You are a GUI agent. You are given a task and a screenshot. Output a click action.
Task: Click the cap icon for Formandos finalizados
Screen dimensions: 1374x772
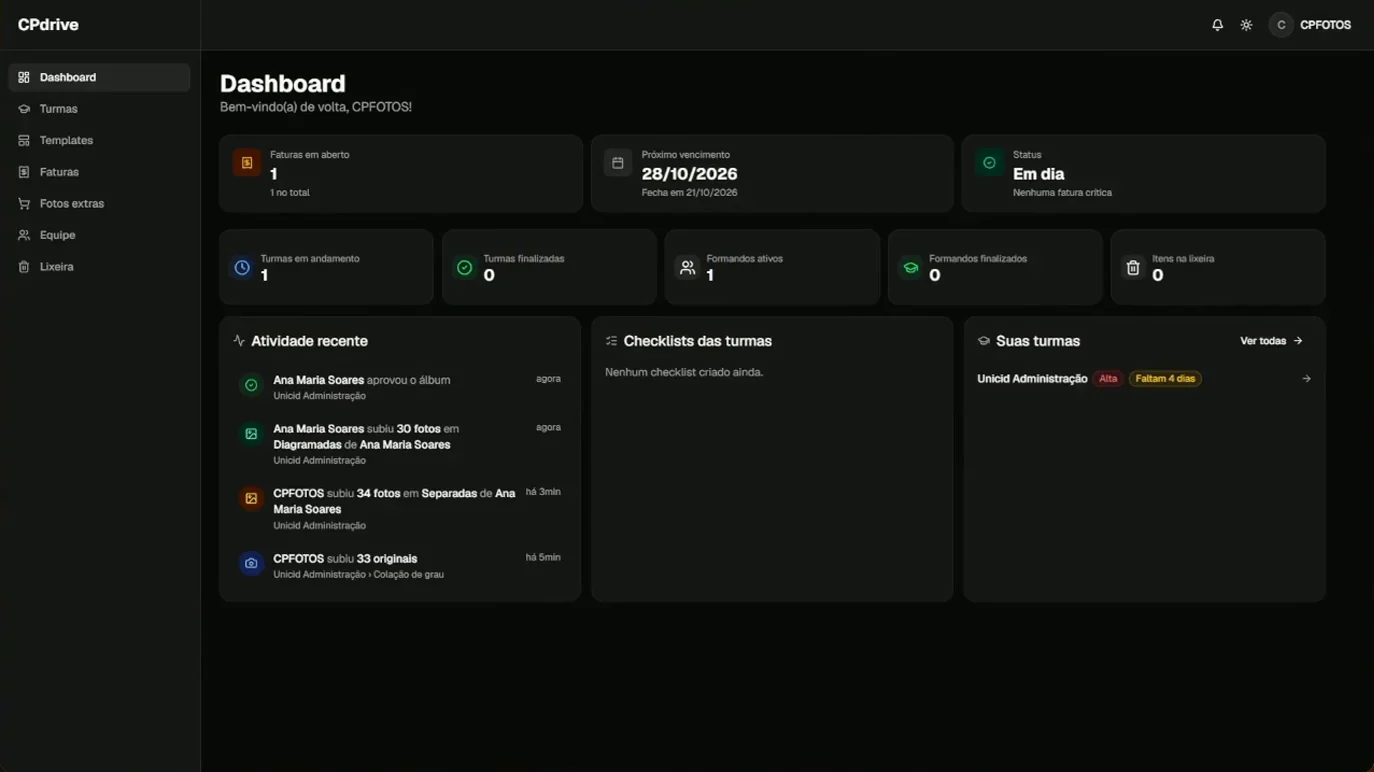tap(911, 268)
